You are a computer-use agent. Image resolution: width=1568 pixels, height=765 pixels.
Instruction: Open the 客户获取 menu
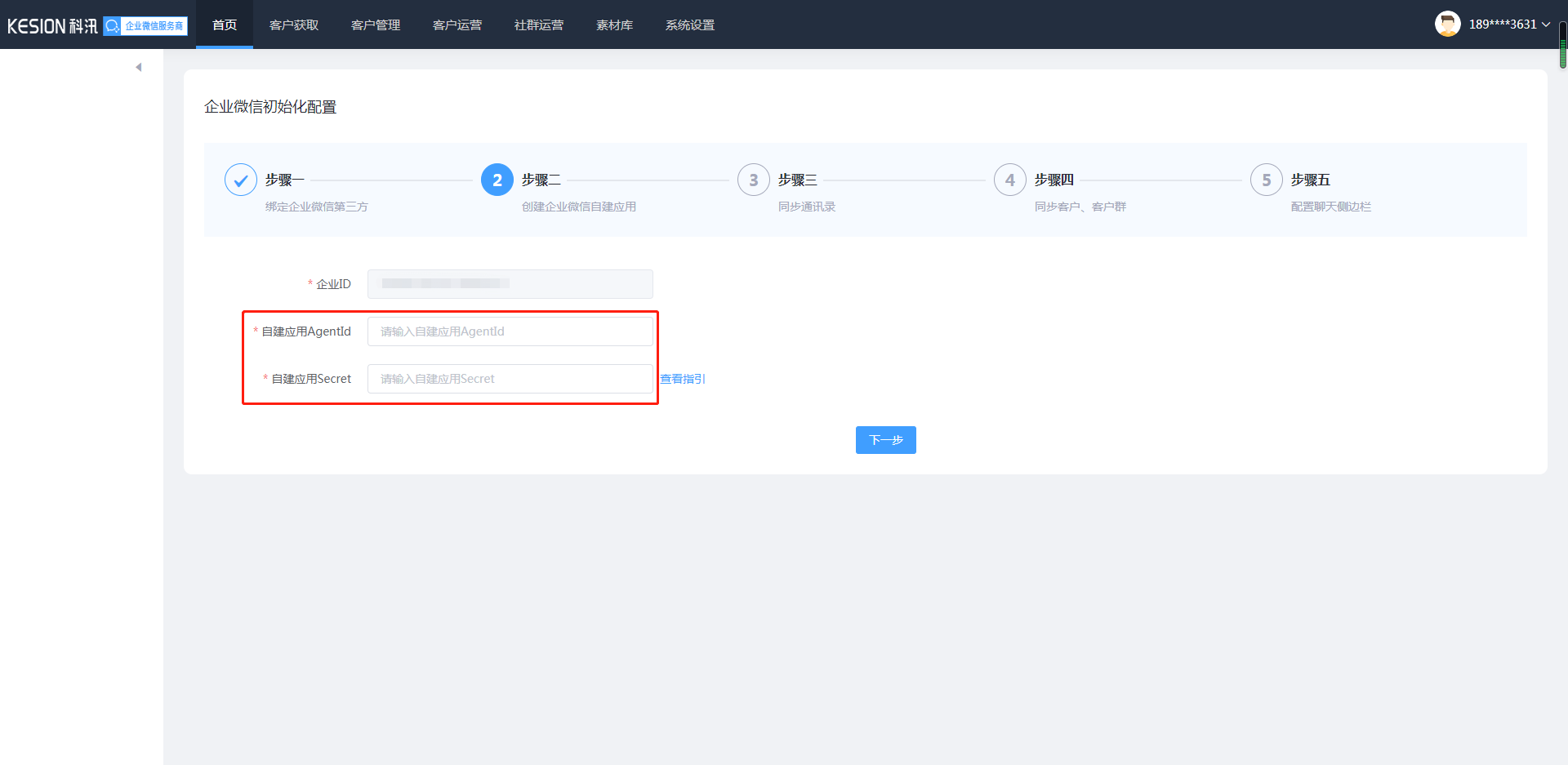pyautogui.click(x=294, y=25)
